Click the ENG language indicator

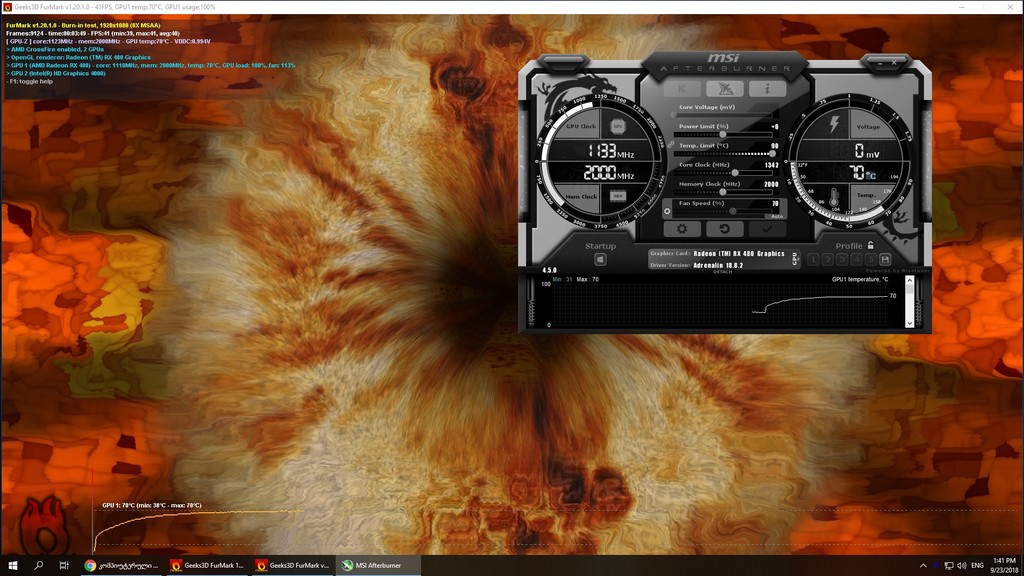click(x=978, y=566)
